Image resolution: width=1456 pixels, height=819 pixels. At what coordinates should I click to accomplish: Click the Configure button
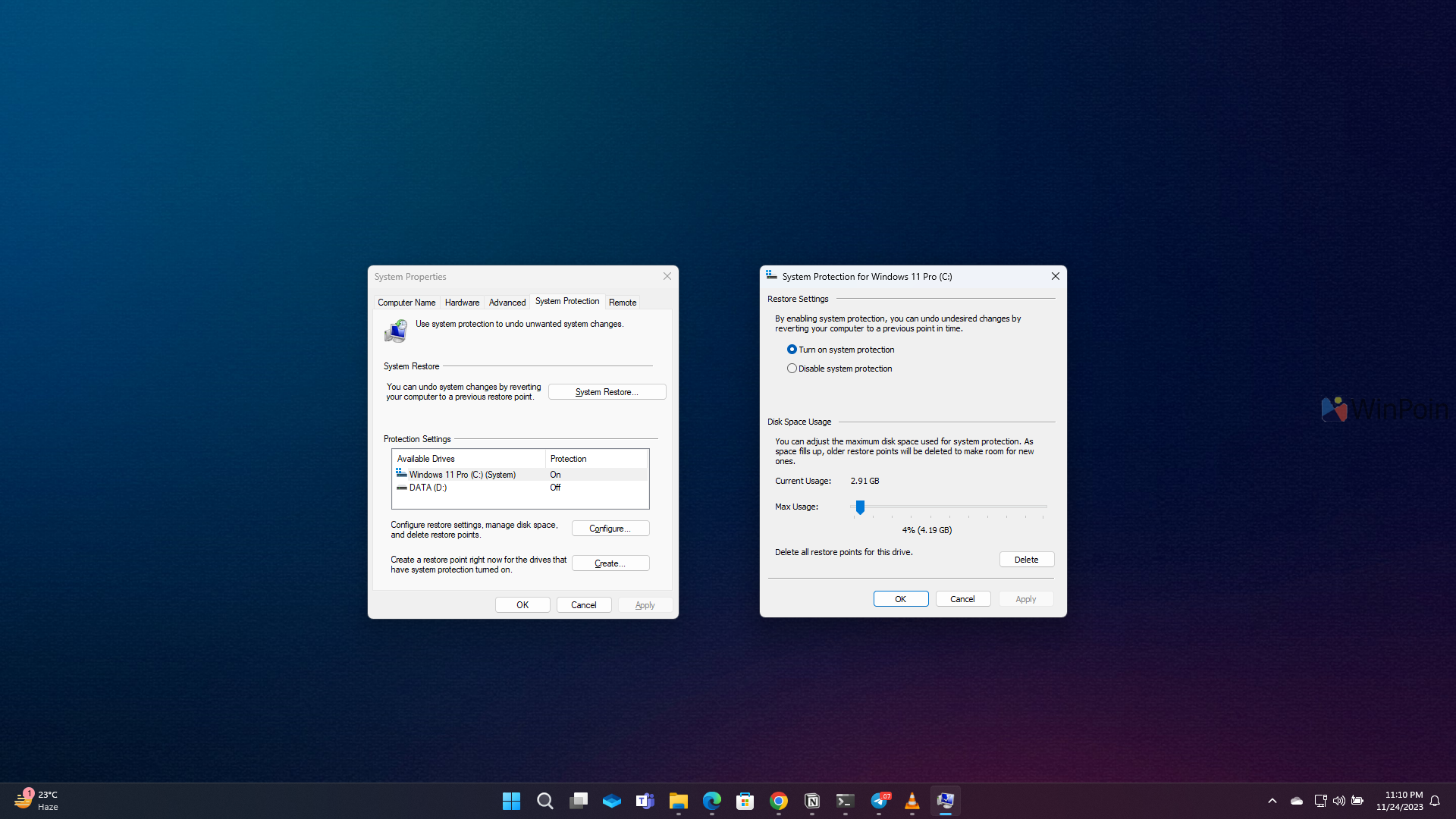610,529
